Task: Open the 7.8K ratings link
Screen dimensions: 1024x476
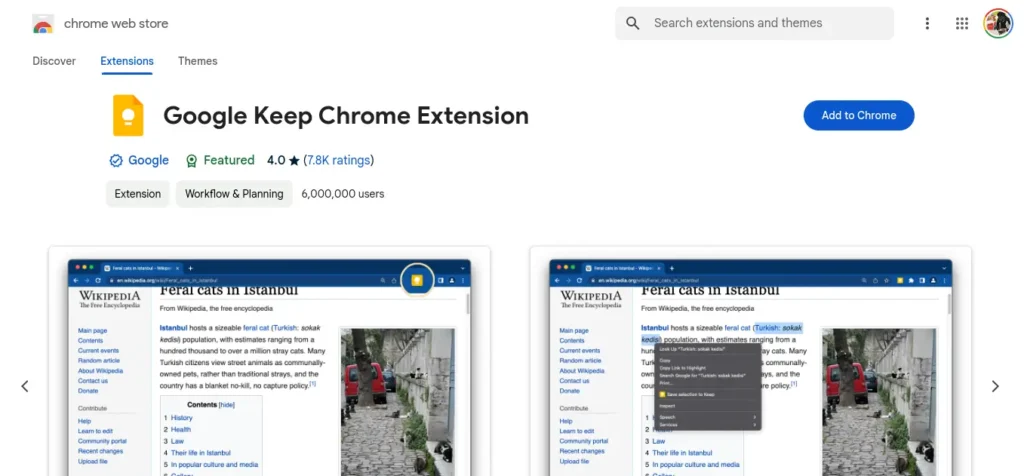Action: tap(338, 161)
